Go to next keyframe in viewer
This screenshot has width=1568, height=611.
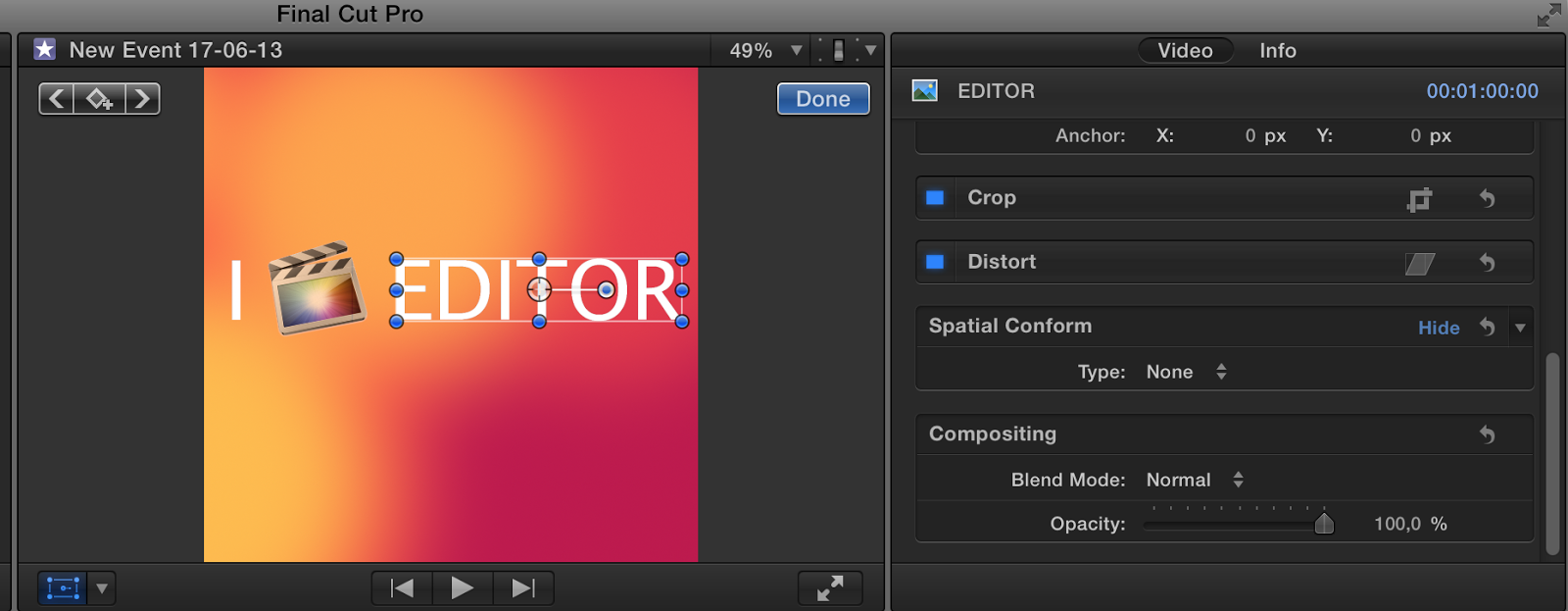[142, 98]
